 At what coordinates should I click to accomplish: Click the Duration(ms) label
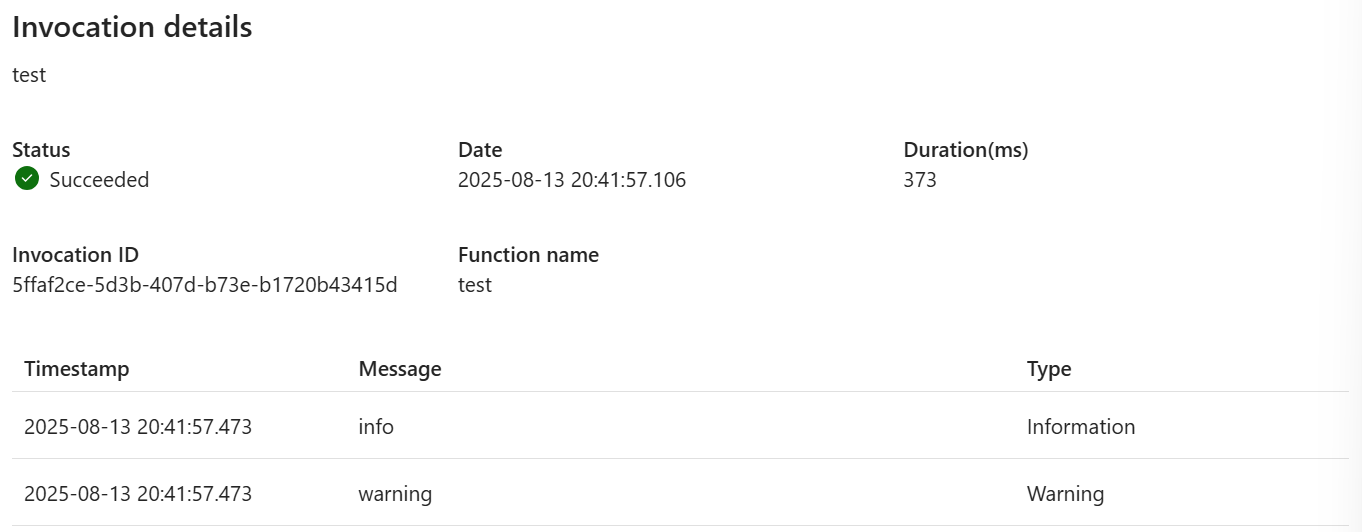[966, 150]
